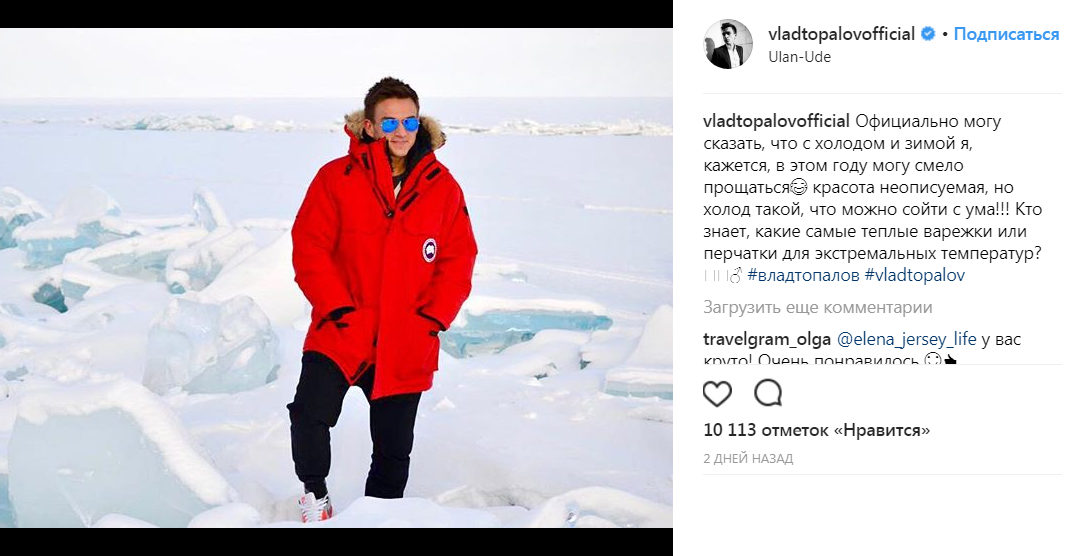Click the 2 ДНЕЙ НАЗАД timestamp
This screenshot has height=556, width=1067.
coord(749,459)
